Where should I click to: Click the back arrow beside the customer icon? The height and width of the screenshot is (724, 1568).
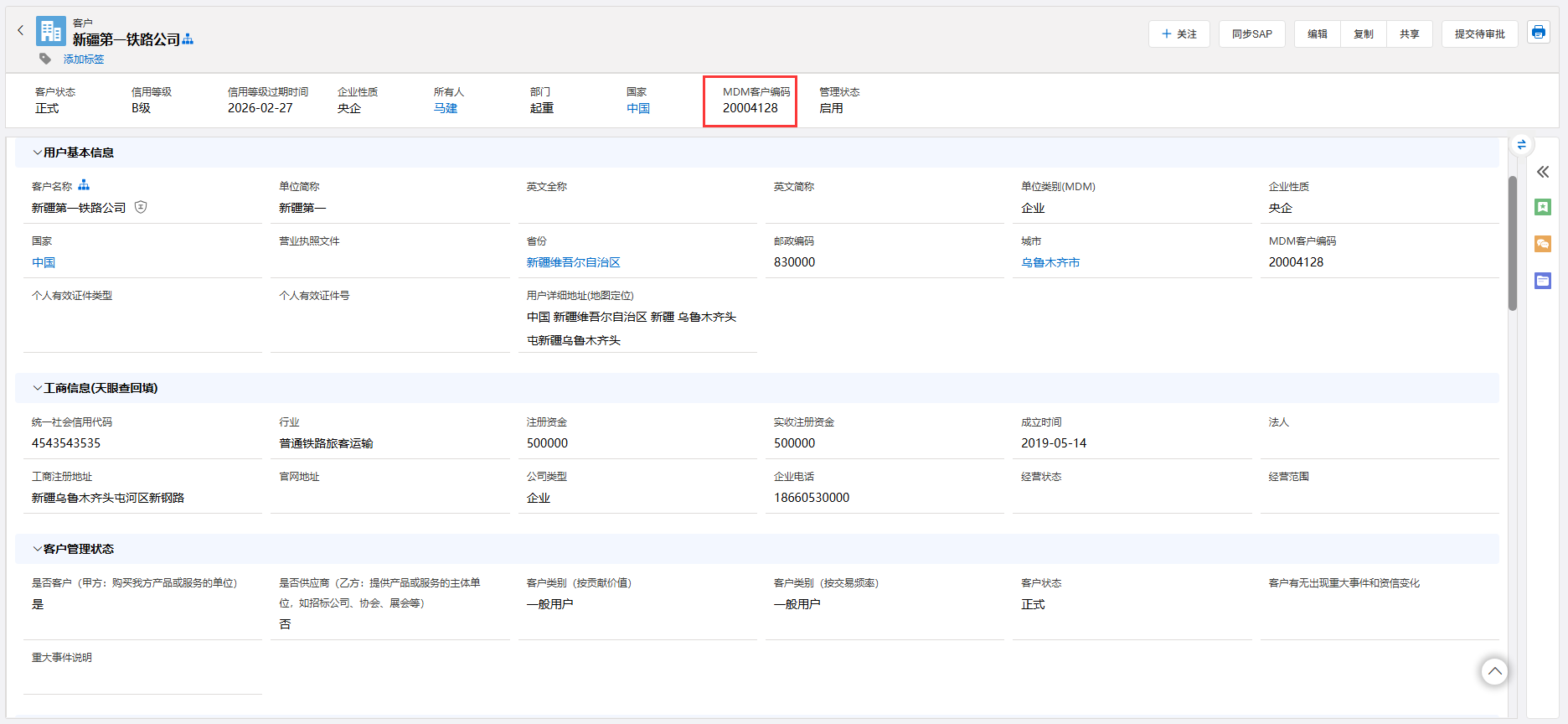coord(21,30)
